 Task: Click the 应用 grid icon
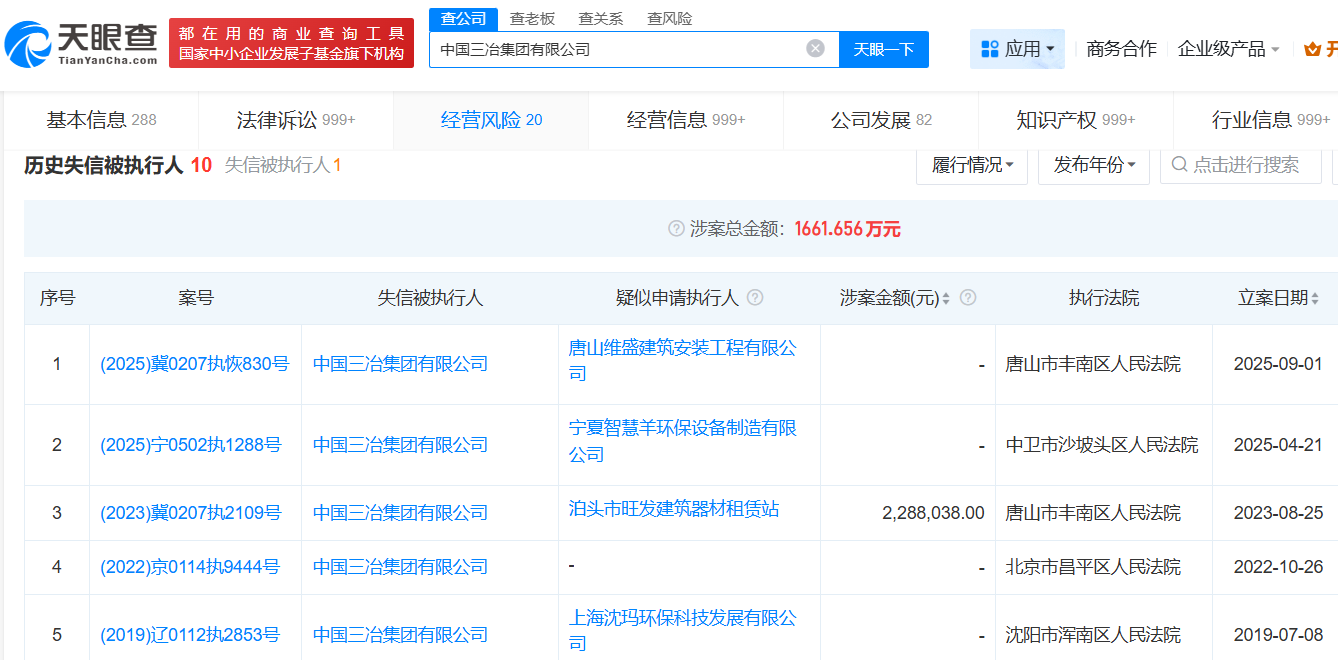click(990, 49)
